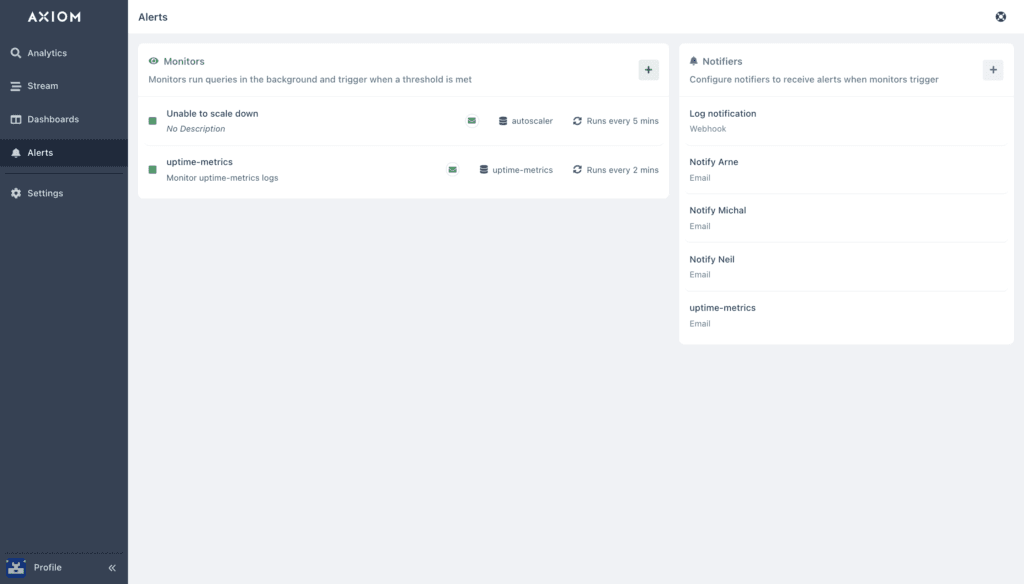Click the profile avatar icon
This screenshot has height=584, width=1024.
(x=16, y=568)
